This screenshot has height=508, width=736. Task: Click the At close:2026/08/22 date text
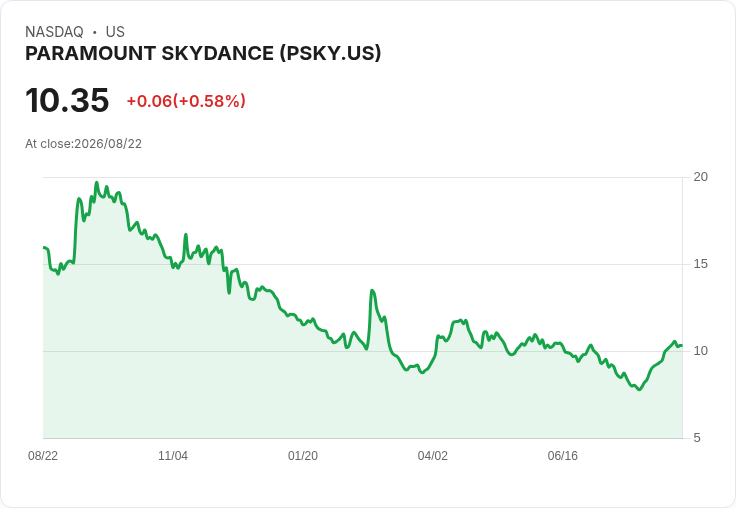click(84, 144)
